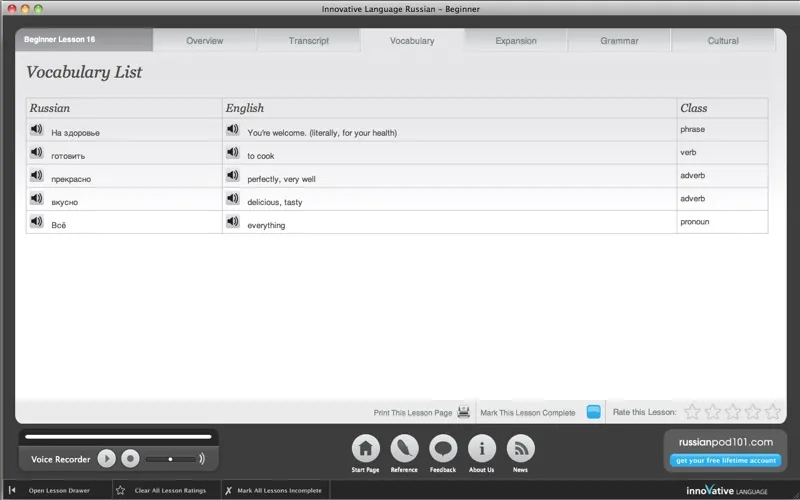Play English audio for 'to cook'
Image resolution: width=800 pixels, height=500 pixels.
coord(233,153)
